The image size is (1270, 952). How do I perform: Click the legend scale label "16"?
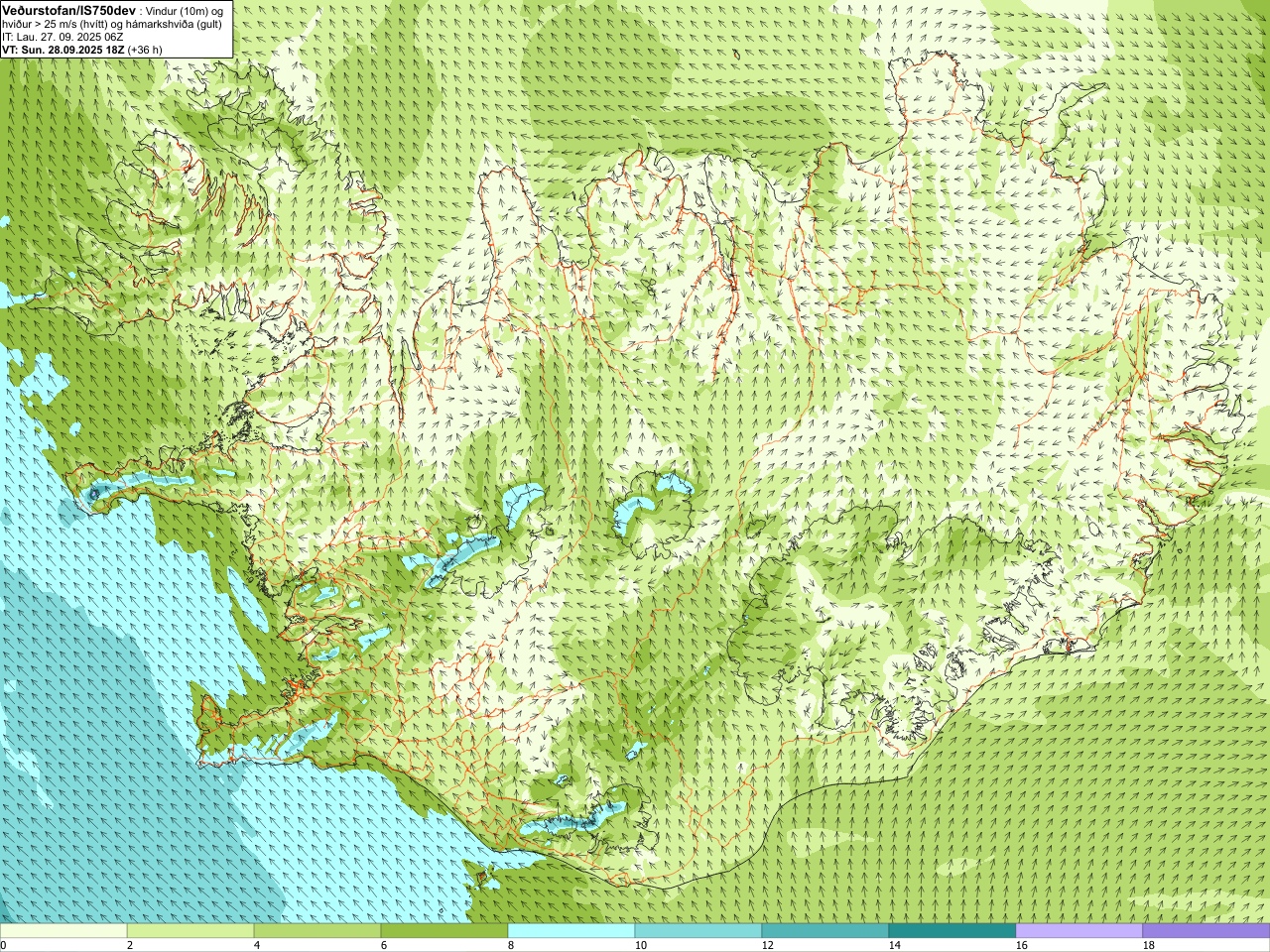coord(1021,946)
